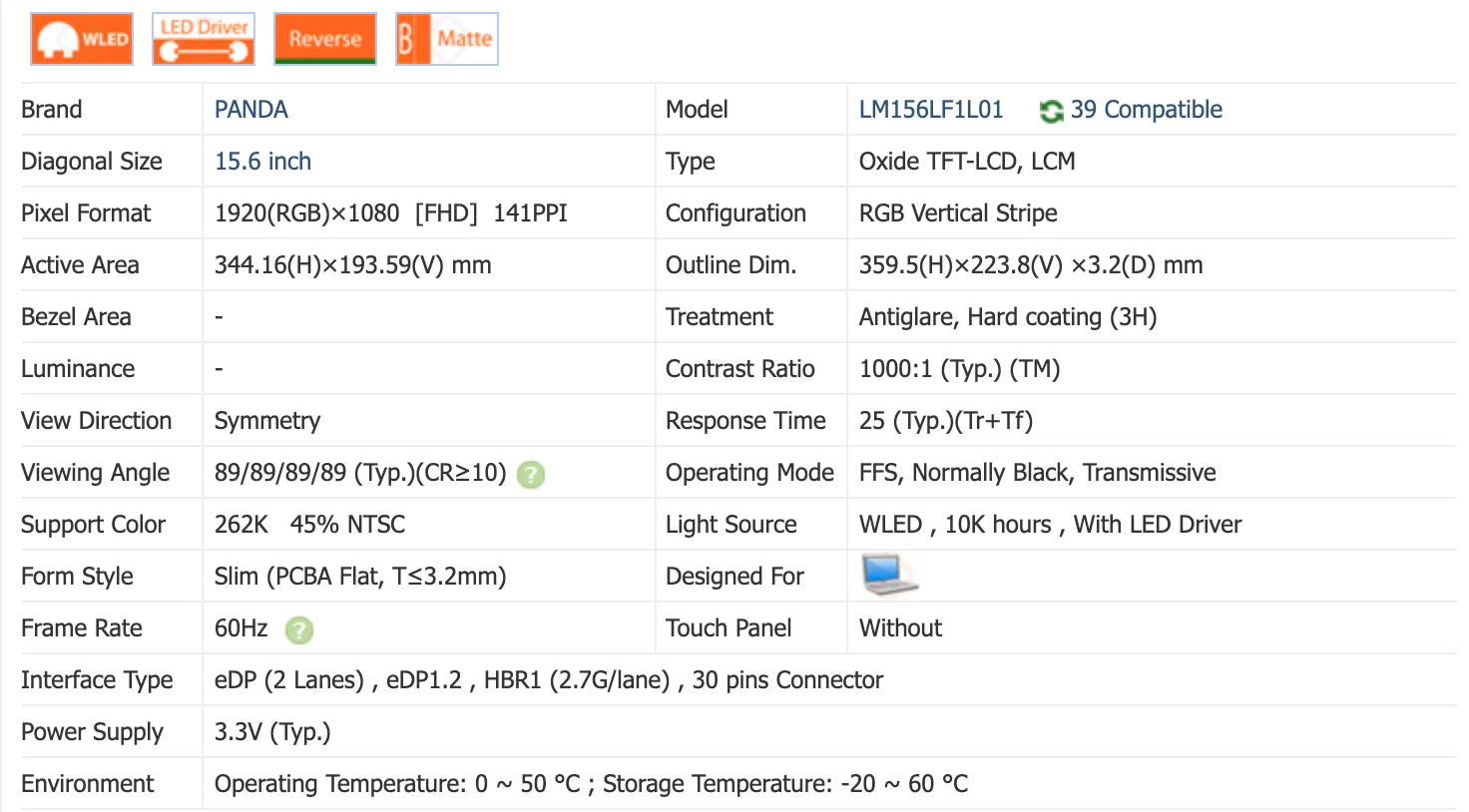
Task: Click the Model row label
Action: (697, 110)
